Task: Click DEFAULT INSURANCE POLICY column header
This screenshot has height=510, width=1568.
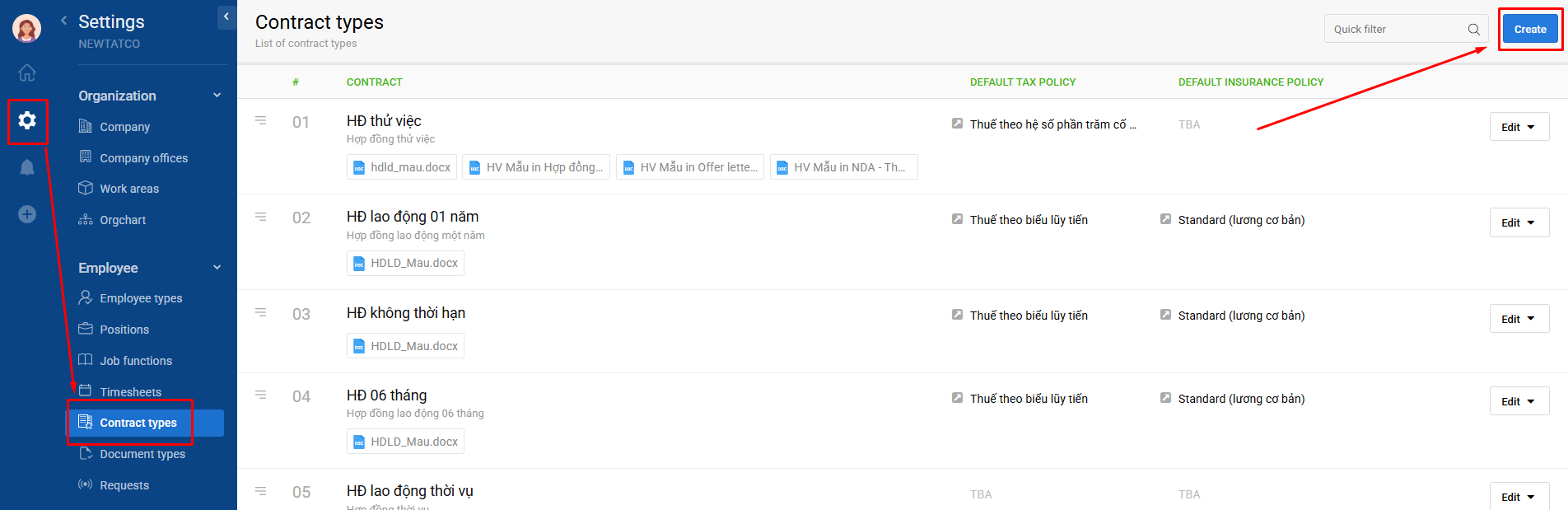Action: click(1251, 82)
